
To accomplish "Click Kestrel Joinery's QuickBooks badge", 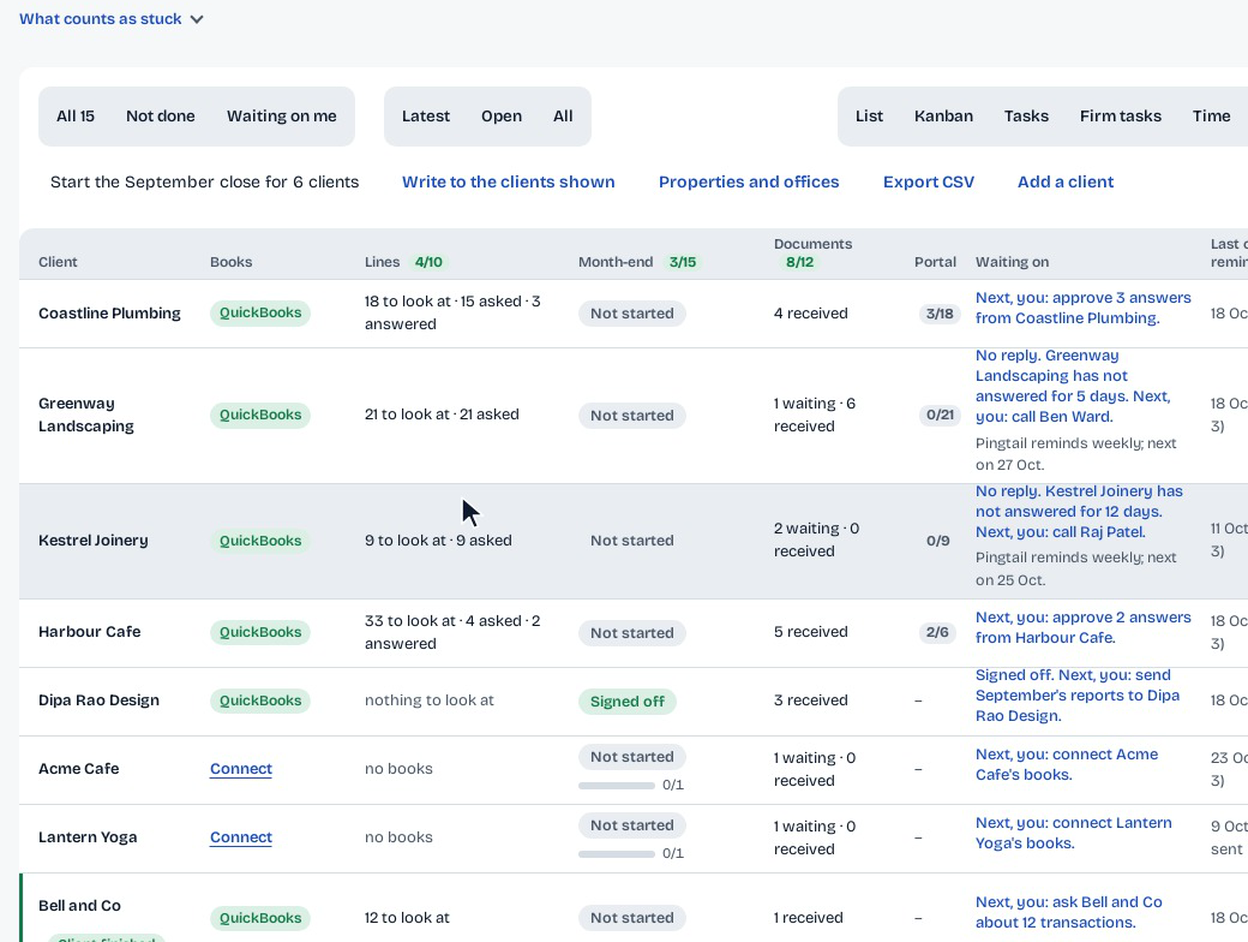I will [260, 541].
